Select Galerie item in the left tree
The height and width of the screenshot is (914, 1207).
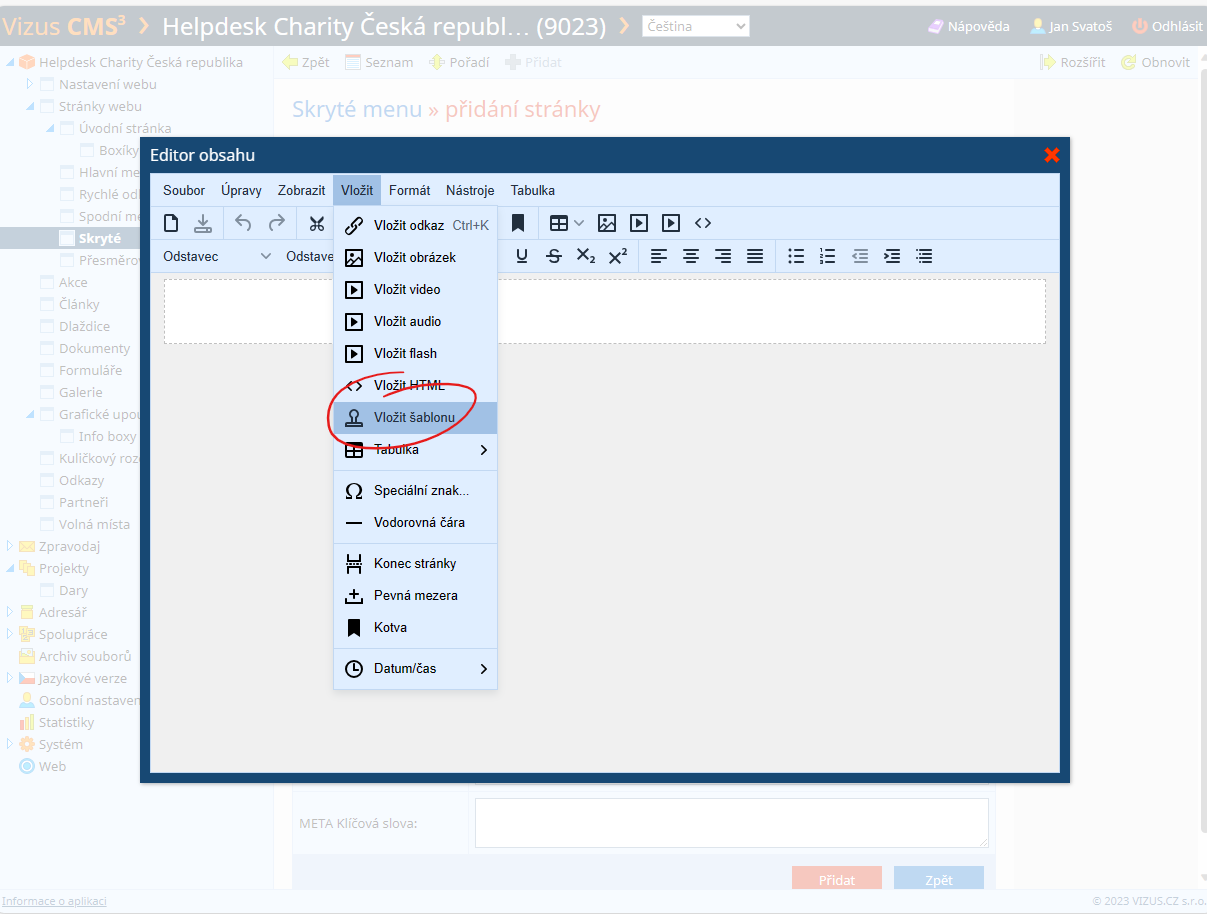click(80, 392)
